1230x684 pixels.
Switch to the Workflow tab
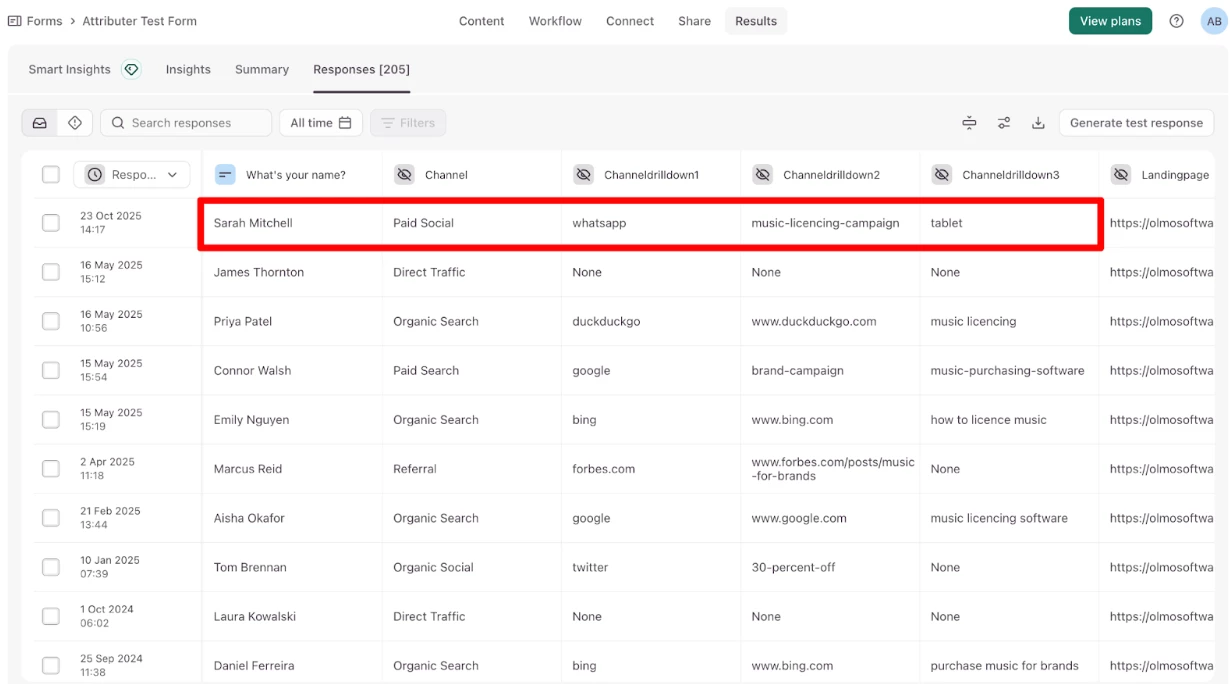(x=555, y=21)
